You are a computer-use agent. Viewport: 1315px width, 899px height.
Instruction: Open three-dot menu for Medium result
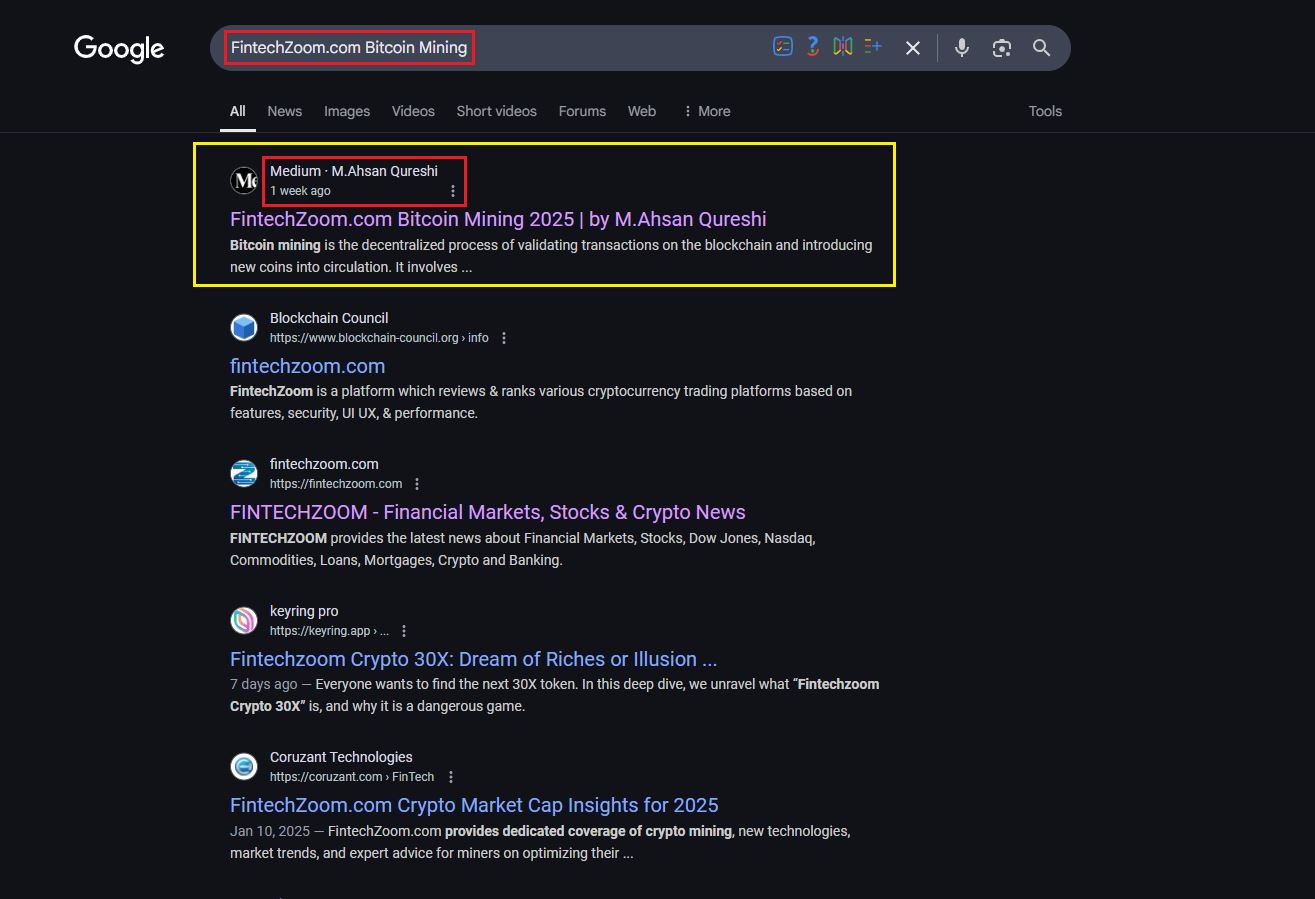pyautogui.click(x=453, y=191)
